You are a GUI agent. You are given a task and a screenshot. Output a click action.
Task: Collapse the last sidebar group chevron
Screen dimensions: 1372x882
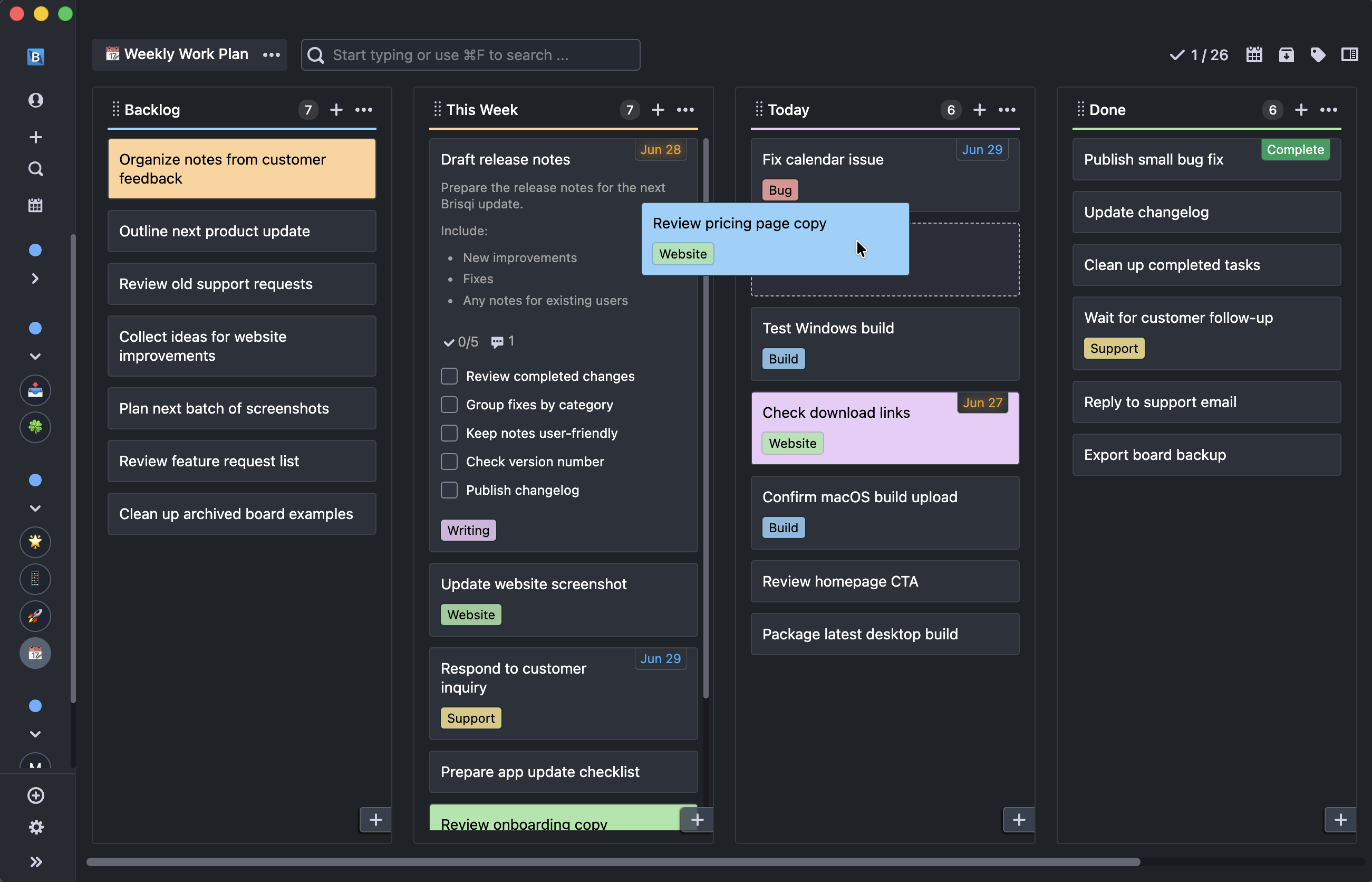(x=35, y=734)
